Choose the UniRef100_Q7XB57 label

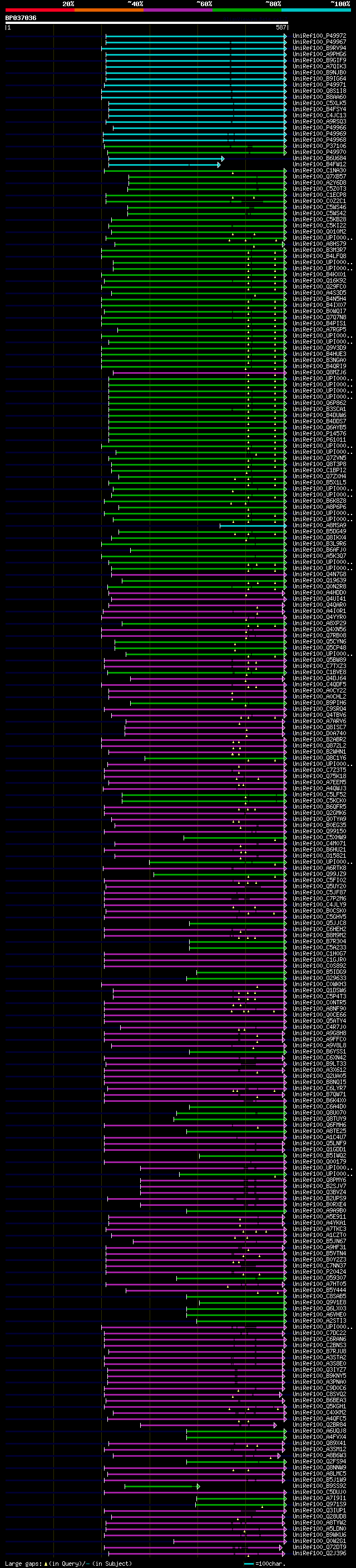319,176
